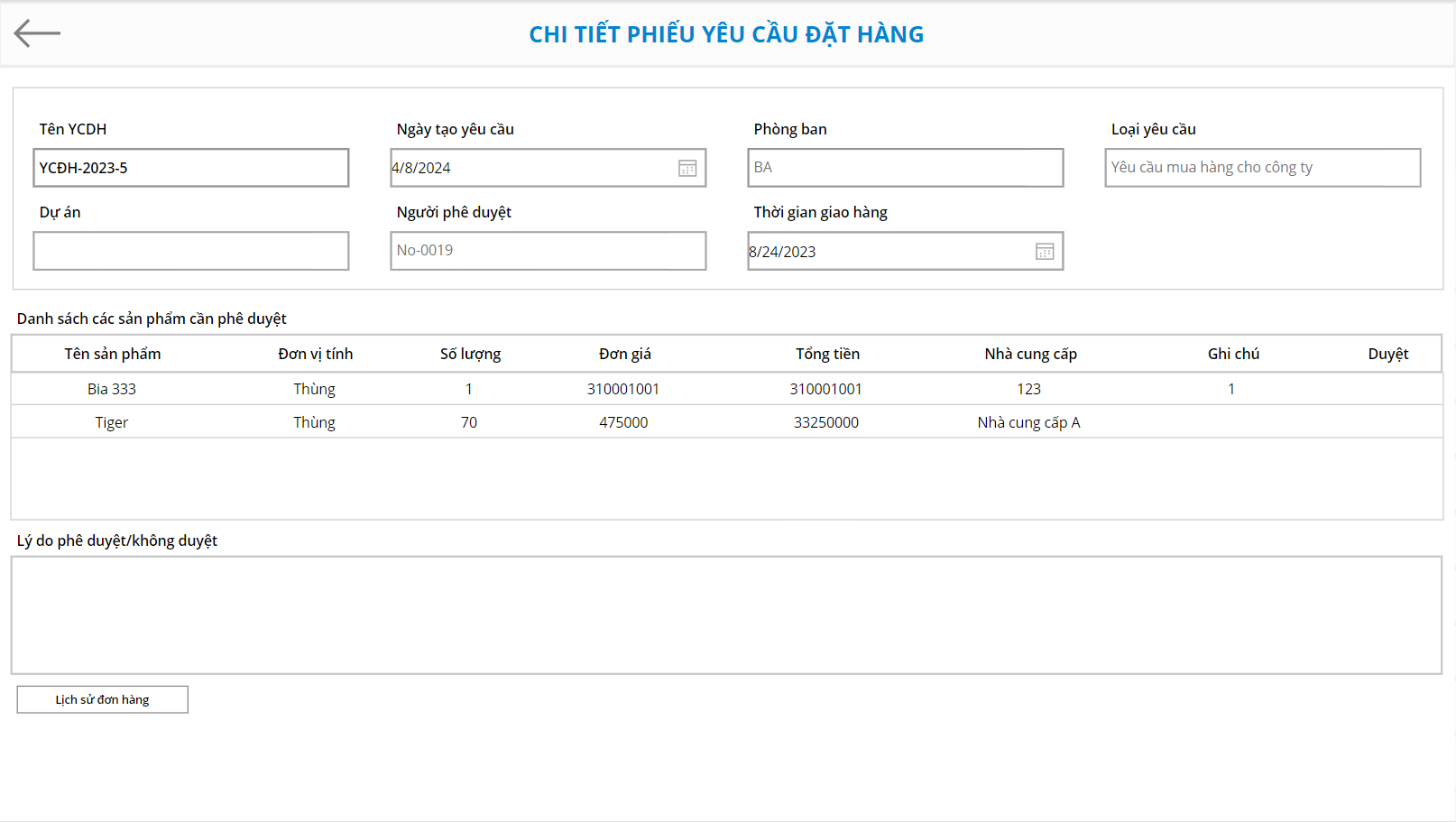
Task: Open Lịch sử đơn hàng
Action: pos(103,699)
